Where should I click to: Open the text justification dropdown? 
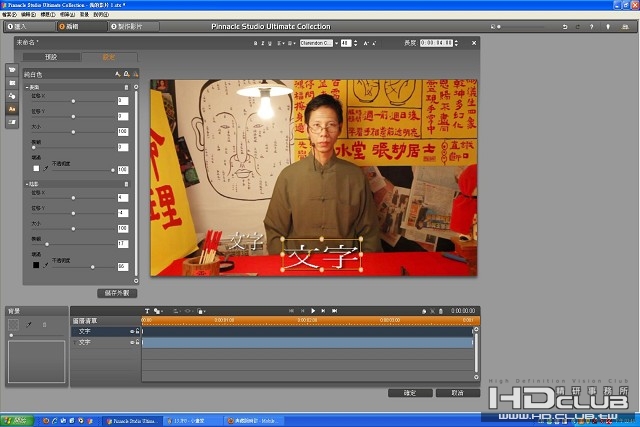[291, 43]
